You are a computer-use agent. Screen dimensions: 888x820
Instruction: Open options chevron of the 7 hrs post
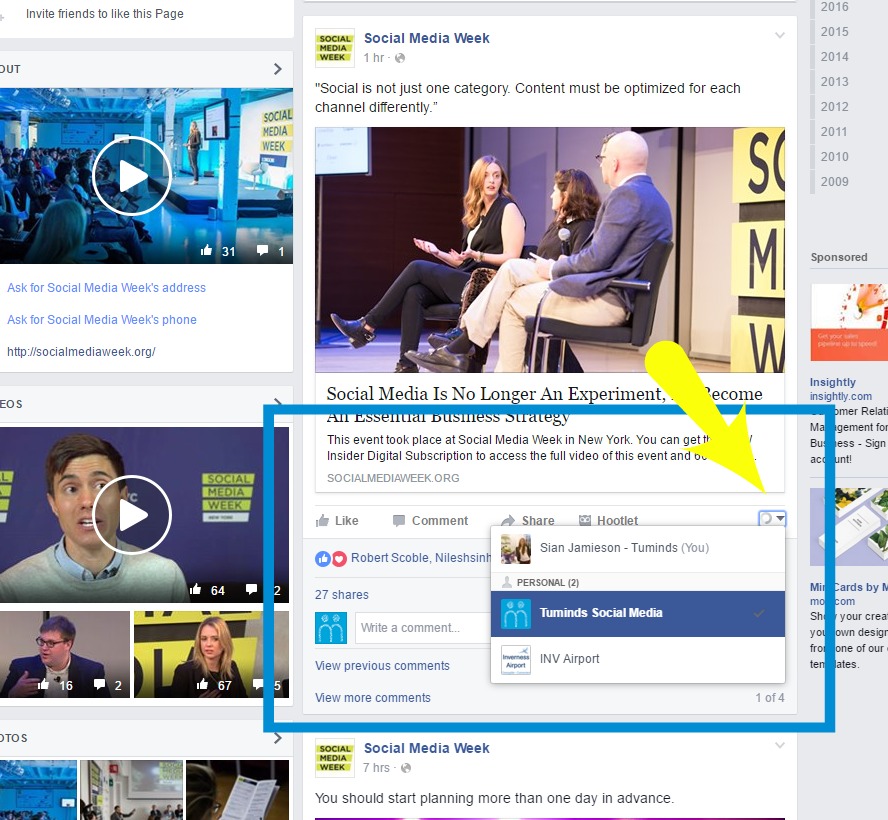click(780, 745)
